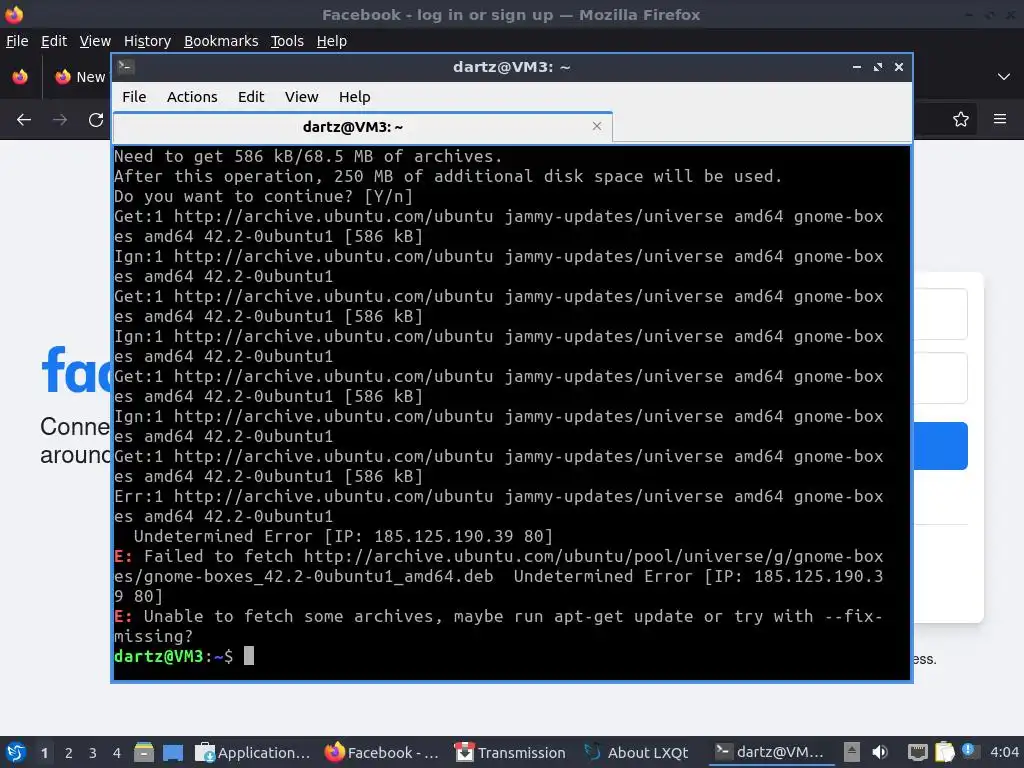1024x768 pixels.
Task: Open the clipboard manager tray icon
Action: point(944,752)
